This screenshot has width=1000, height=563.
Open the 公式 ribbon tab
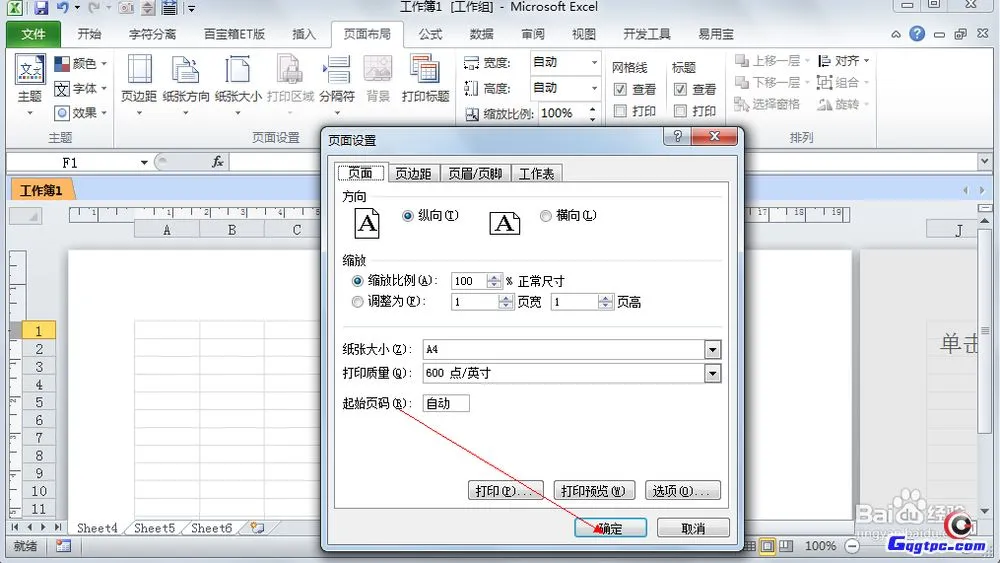[430, 34]
